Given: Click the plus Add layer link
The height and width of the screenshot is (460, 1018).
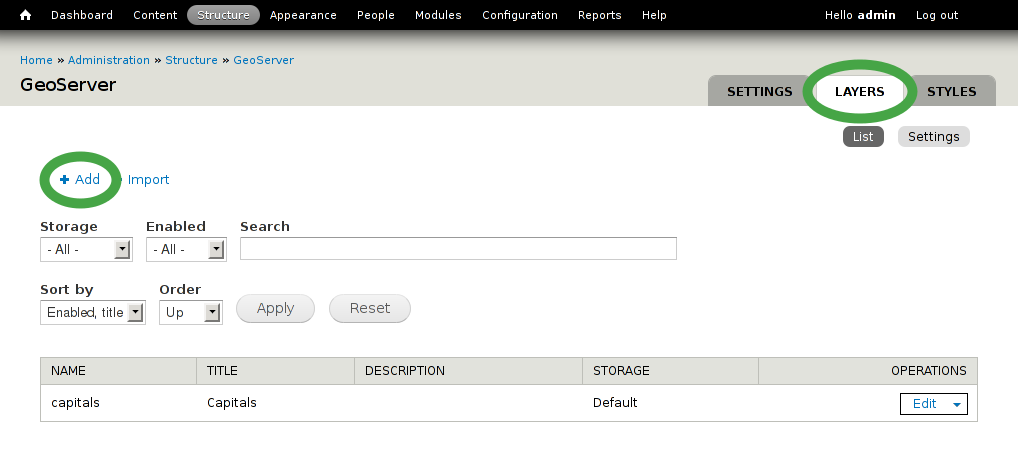Looking at the screenshot, I should (80, 179).
